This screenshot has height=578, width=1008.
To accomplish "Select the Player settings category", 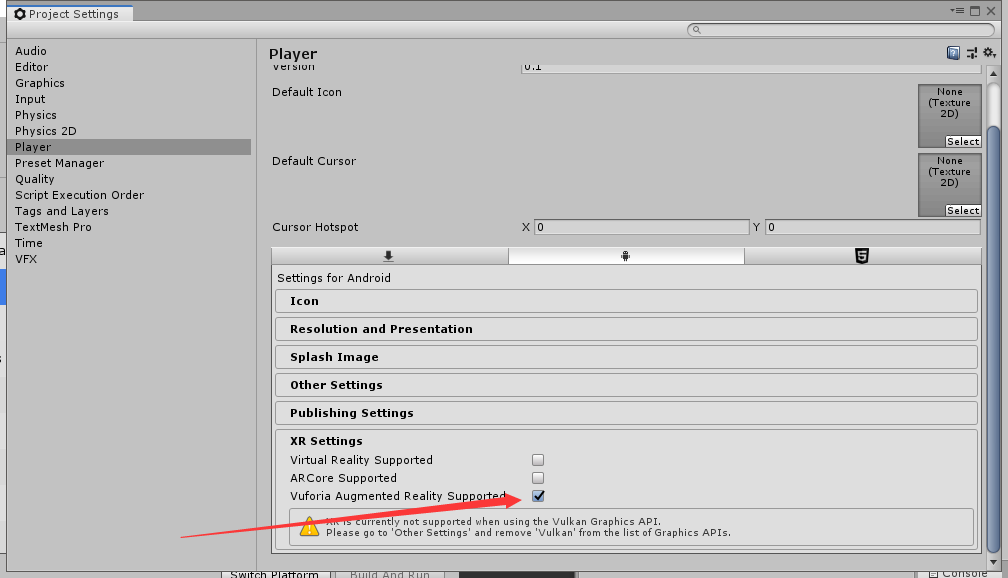I will tap(129, 147).
